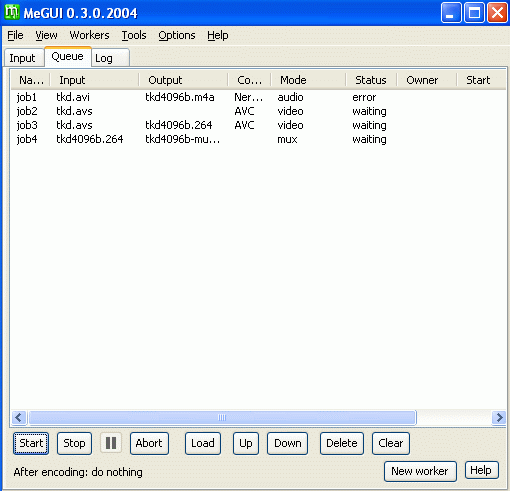Viewport: 510px width, 491px height.
Task: Click the MeGUI title bar app icon
Action: (12, 12)
